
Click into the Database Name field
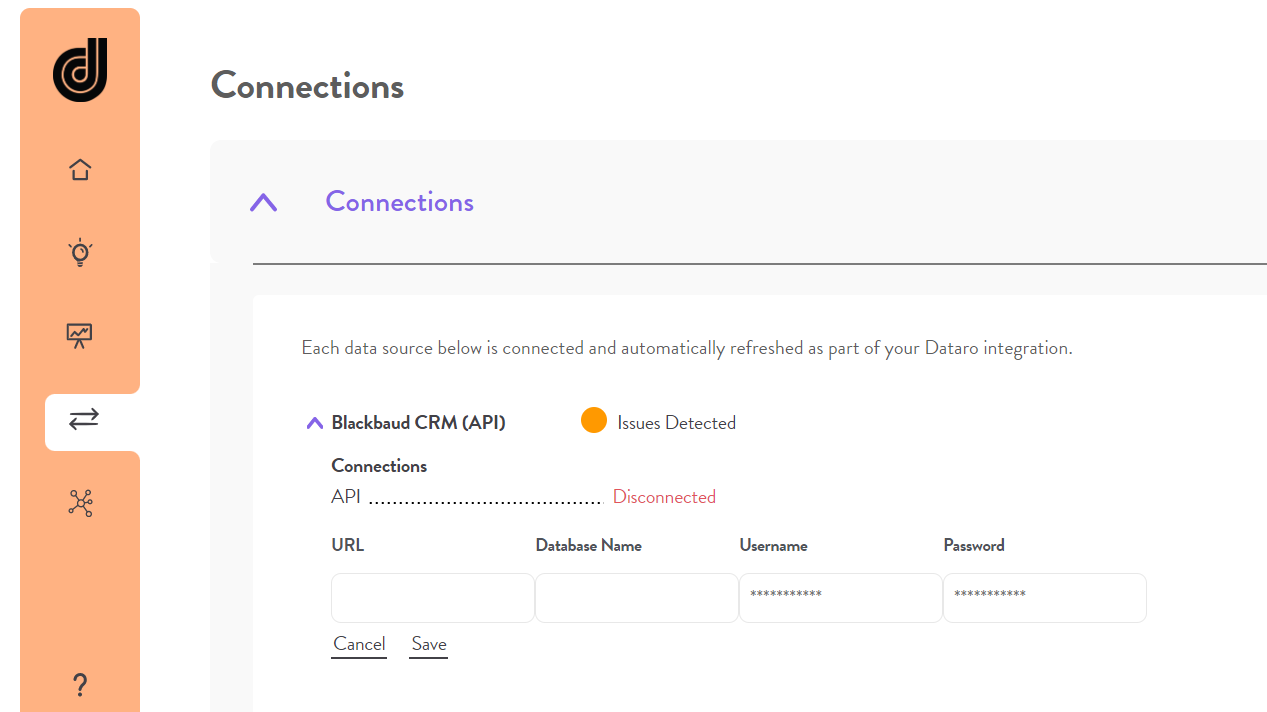click(637, 598)
